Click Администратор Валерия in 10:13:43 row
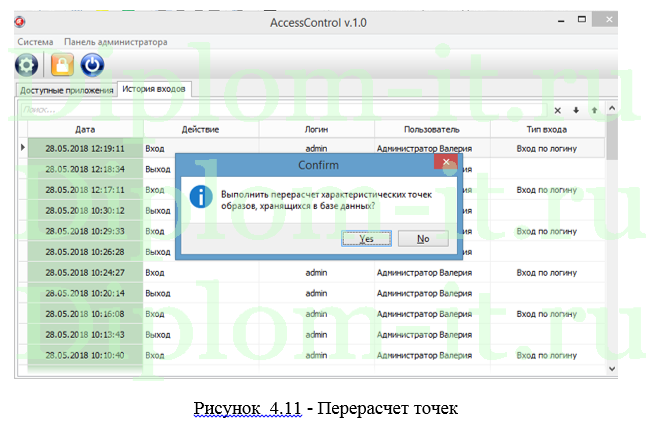Screen dimensions: 646x426 (424, 335)
